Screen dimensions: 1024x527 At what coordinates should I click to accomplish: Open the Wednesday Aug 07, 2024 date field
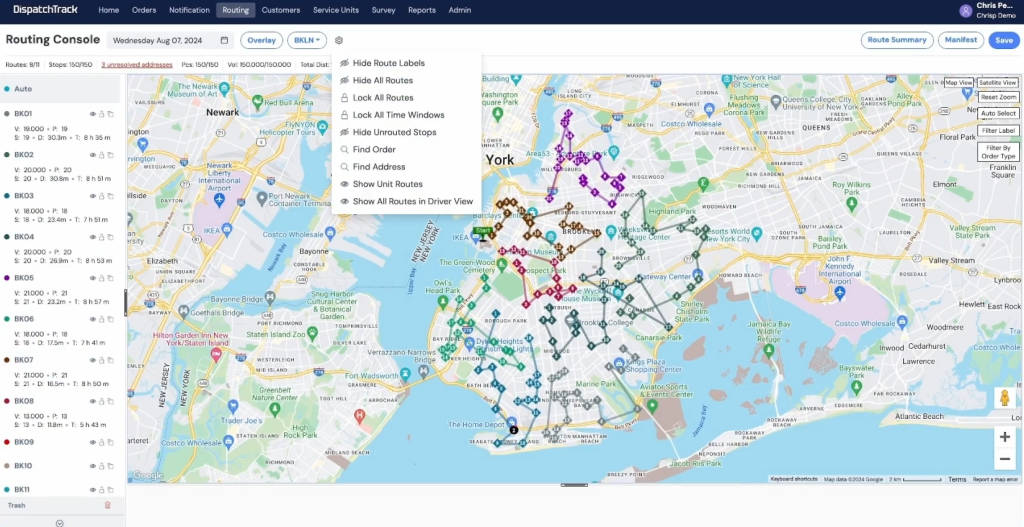170,40
